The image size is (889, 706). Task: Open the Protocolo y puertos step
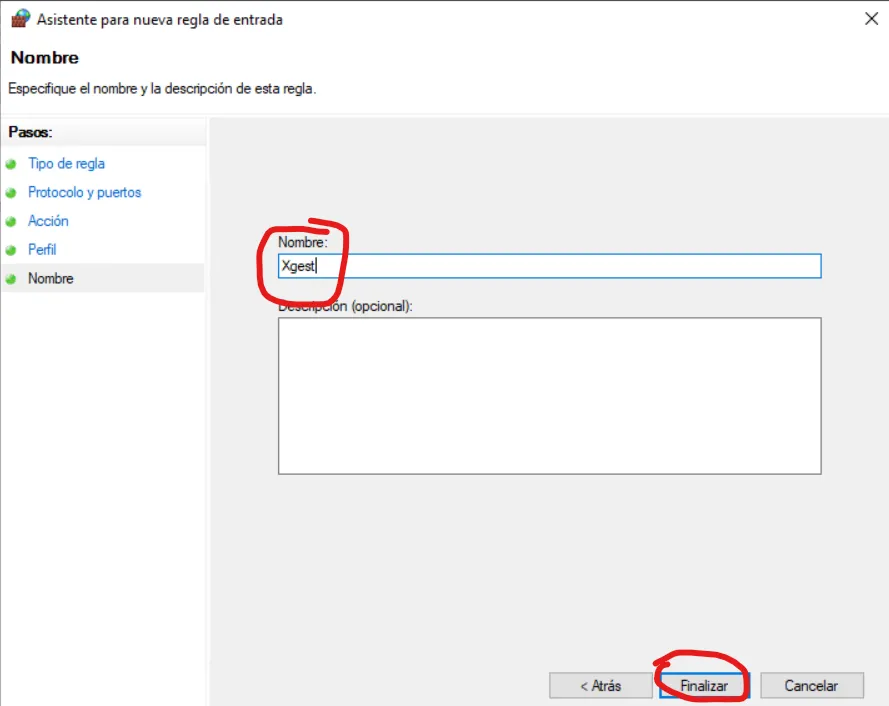pos(84,192)
